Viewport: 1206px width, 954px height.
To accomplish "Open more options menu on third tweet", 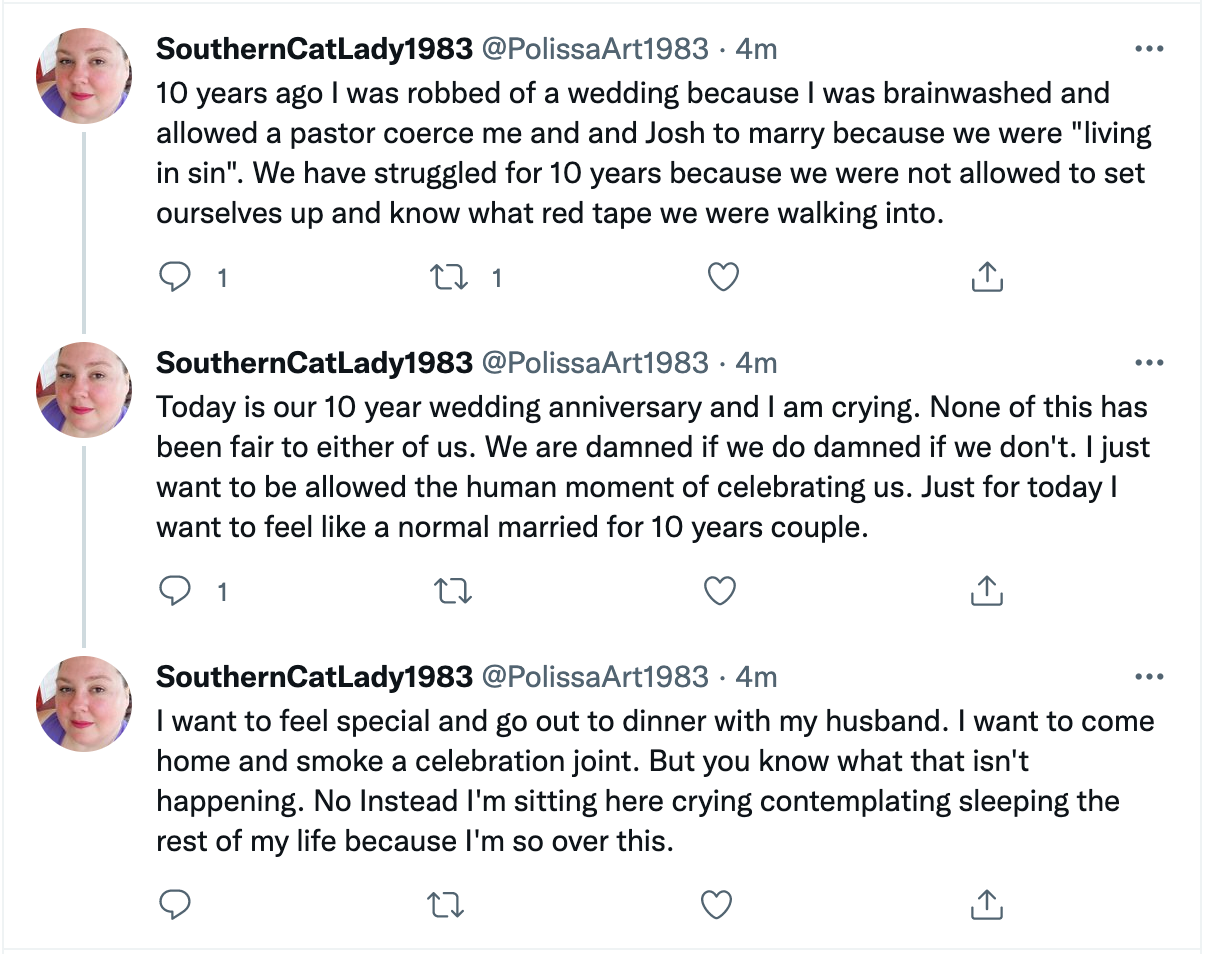I will coord(1150,677).
